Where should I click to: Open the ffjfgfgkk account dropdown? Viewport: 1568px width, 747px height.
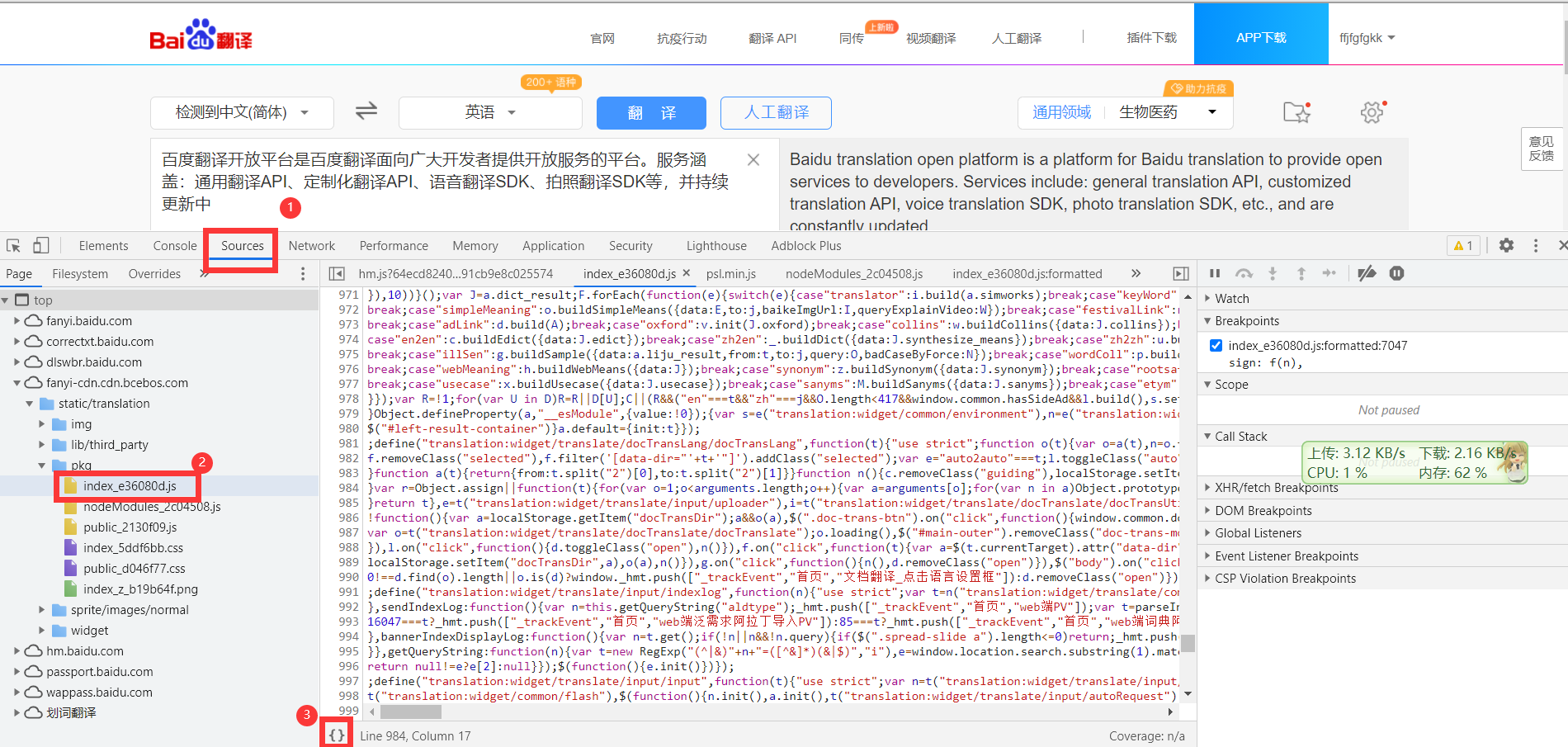1367,38
